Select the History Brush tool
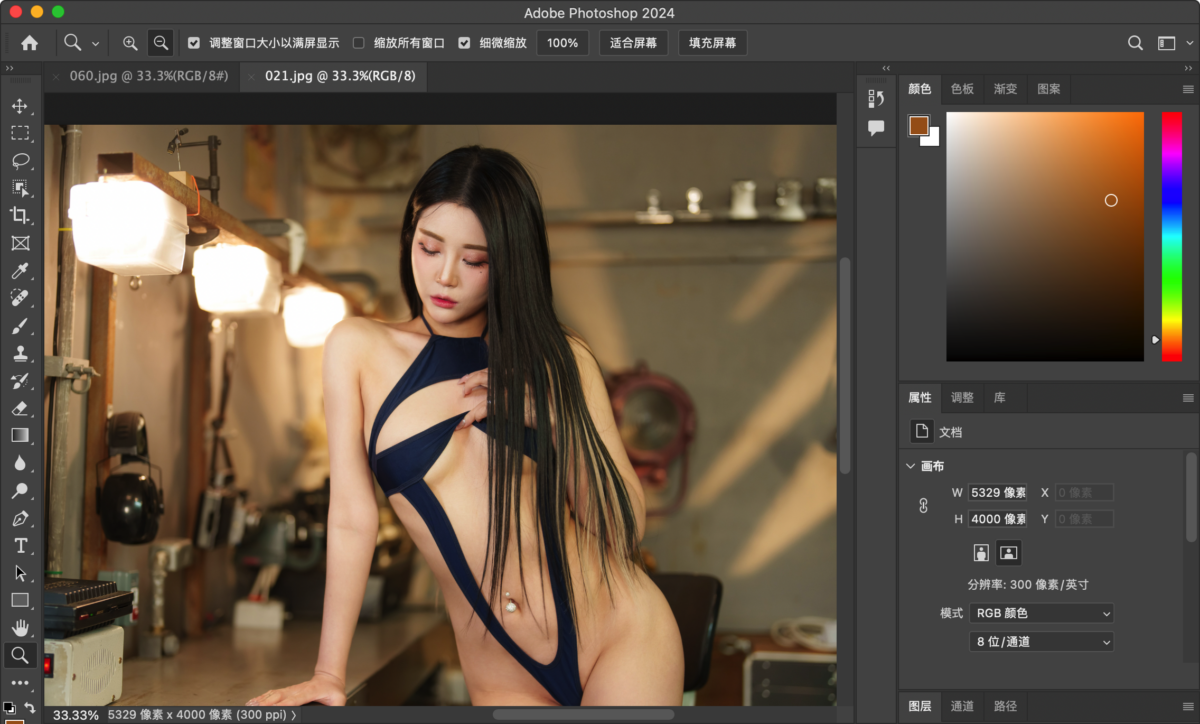This screenshot has height=724, width=1200. 20,381
